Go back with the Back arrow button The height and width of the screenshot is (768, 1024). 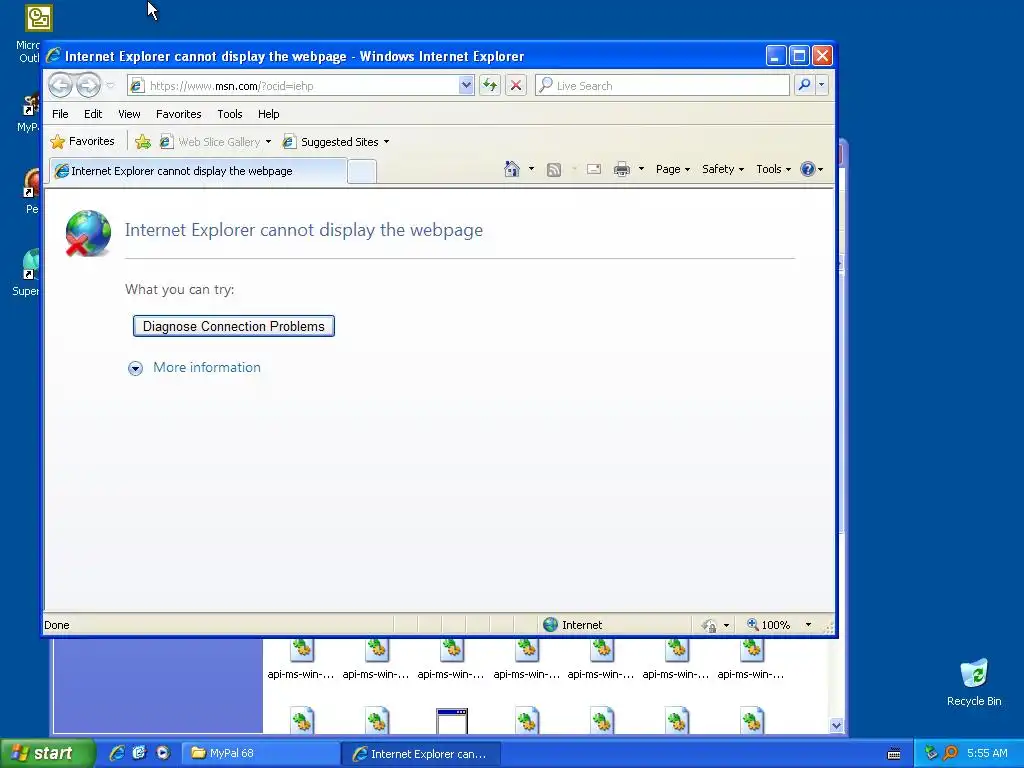[x=60, y=85]
